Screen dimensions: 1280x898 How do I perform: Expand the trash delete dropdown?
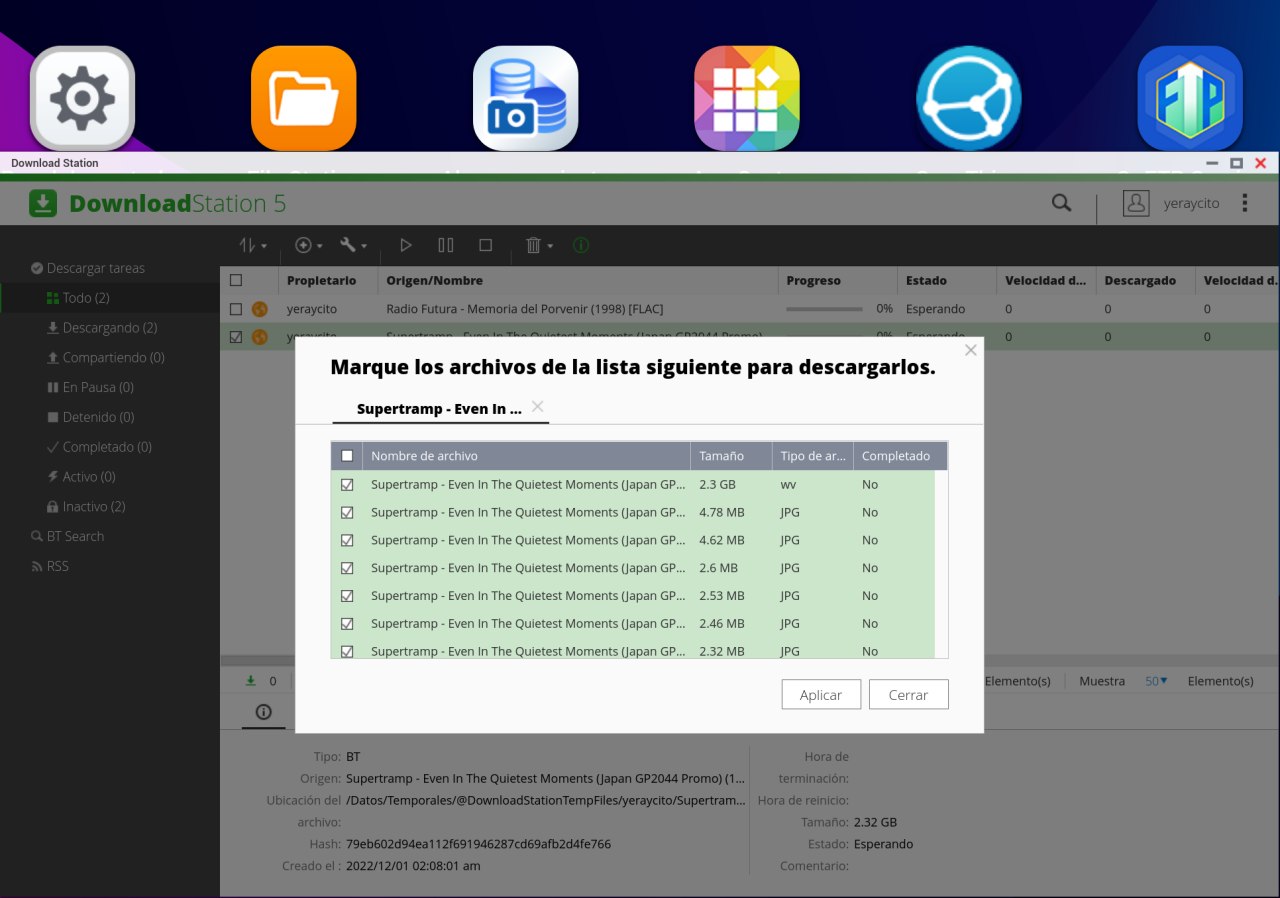click(539, 245)
